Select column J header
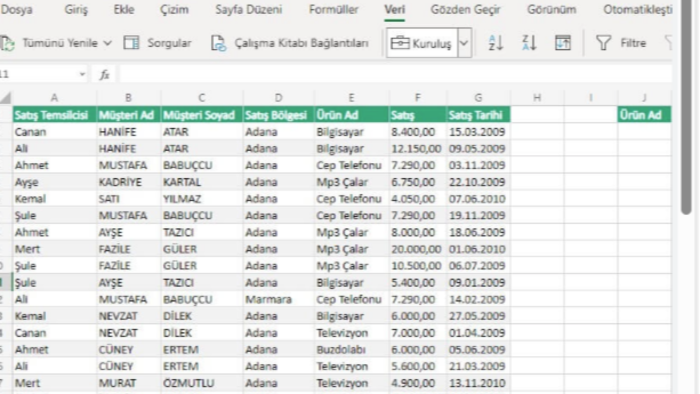 pyautogui.click(x=644, y=98)
